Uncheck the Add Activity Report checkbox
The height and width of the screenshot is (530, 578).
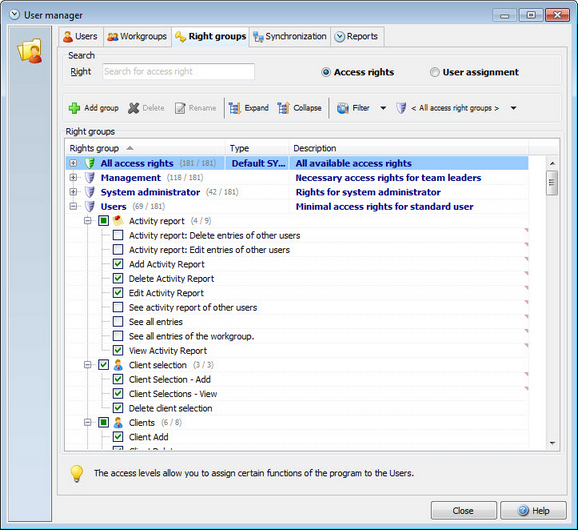click(x=118, y=264)
